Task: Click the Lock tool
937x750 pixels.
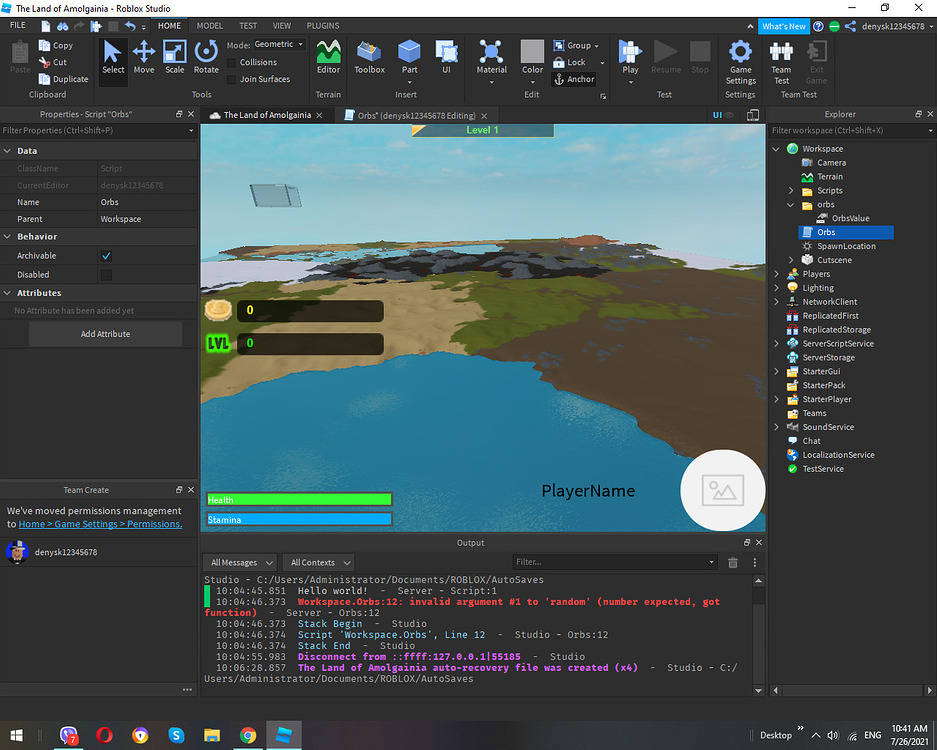Action: click(569, 62)
